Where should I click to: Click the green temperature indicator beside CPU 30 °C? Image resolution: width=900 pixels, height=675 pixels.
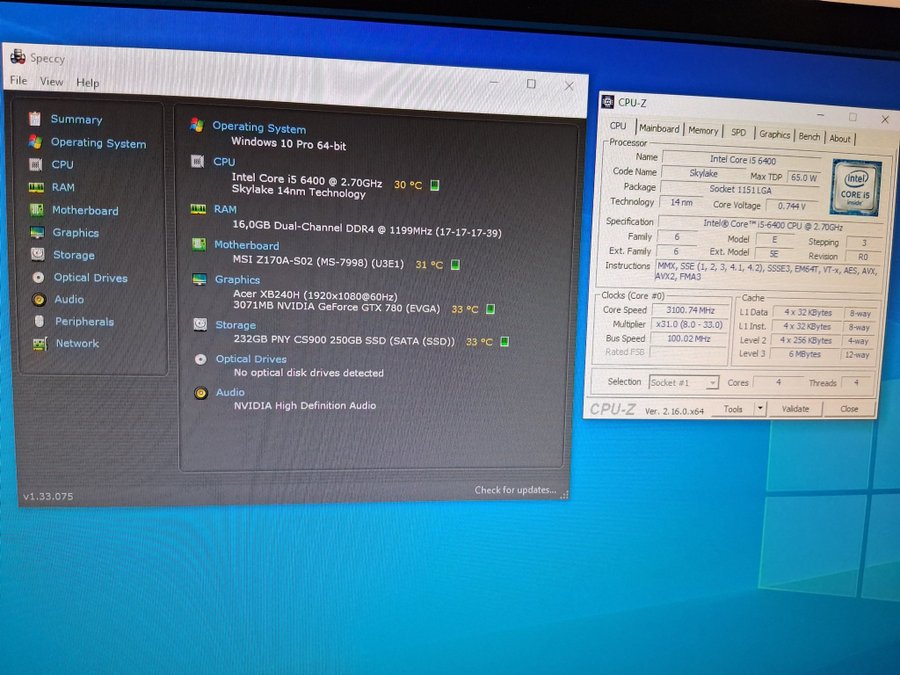(x=435, y=185)
